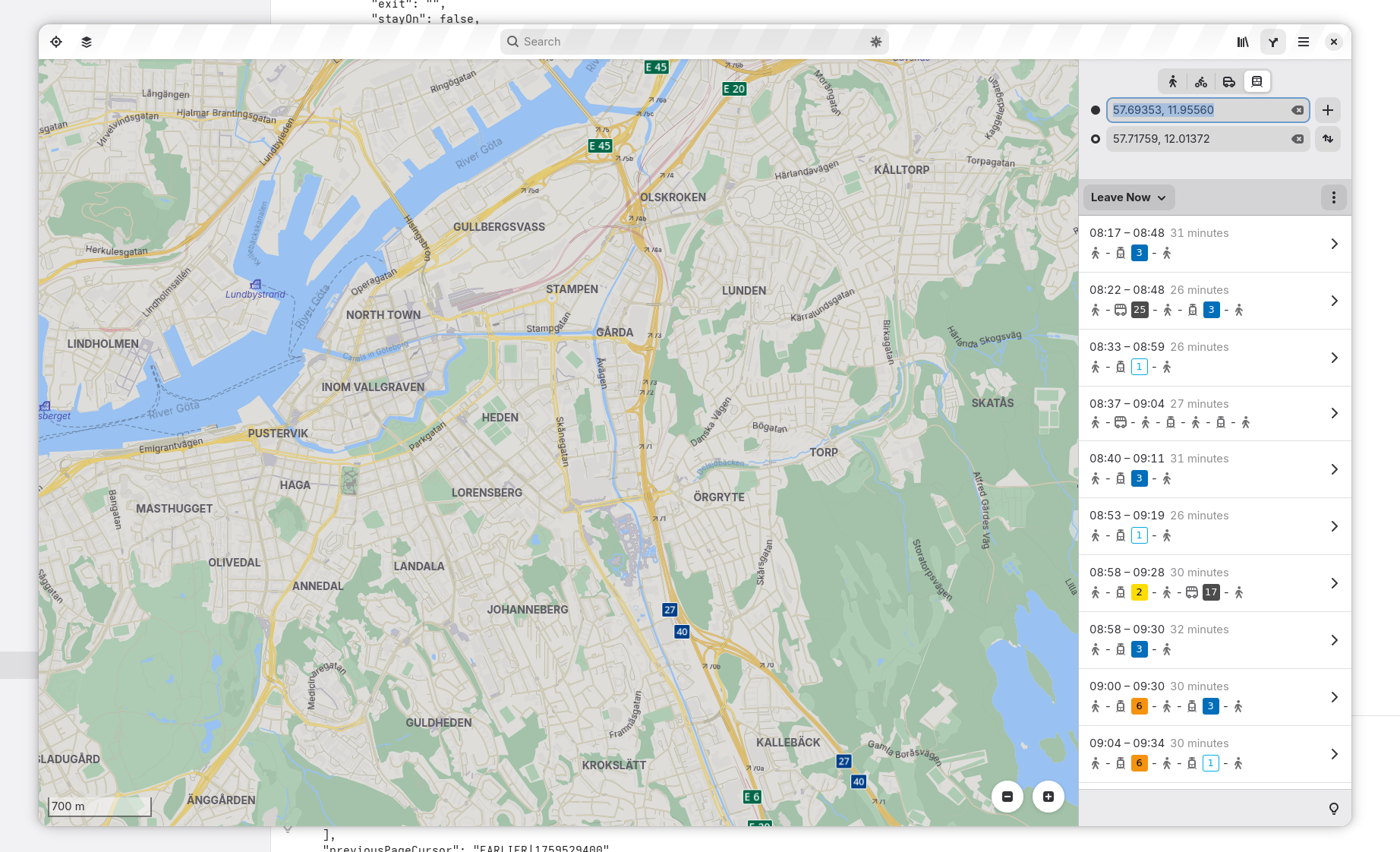Zoom out the map
Viewport: 1400px width, 852px height.
(x=1007, y=797)
